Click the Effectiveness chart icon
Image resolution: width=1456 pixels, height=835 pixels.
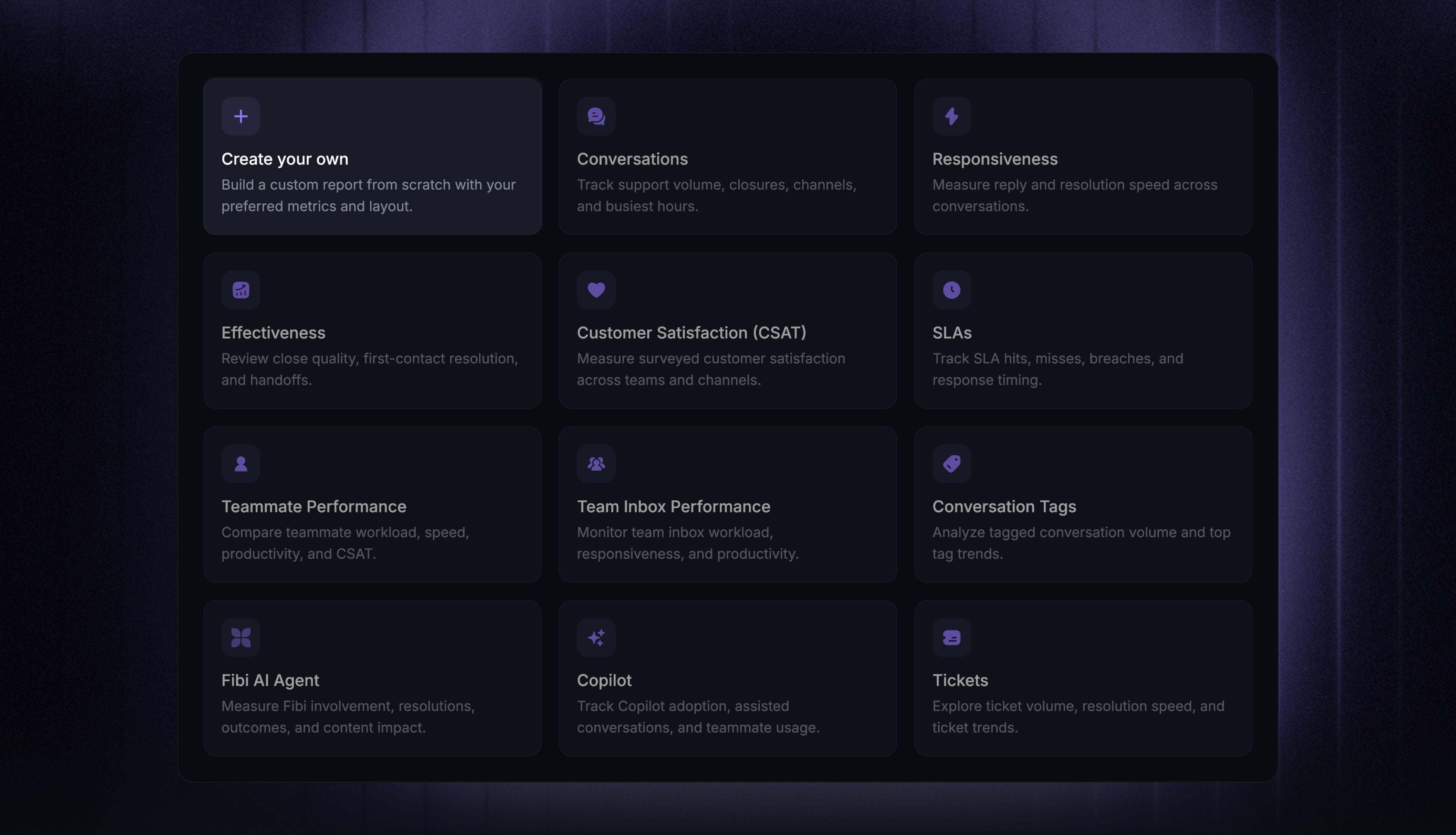(241, 290)
